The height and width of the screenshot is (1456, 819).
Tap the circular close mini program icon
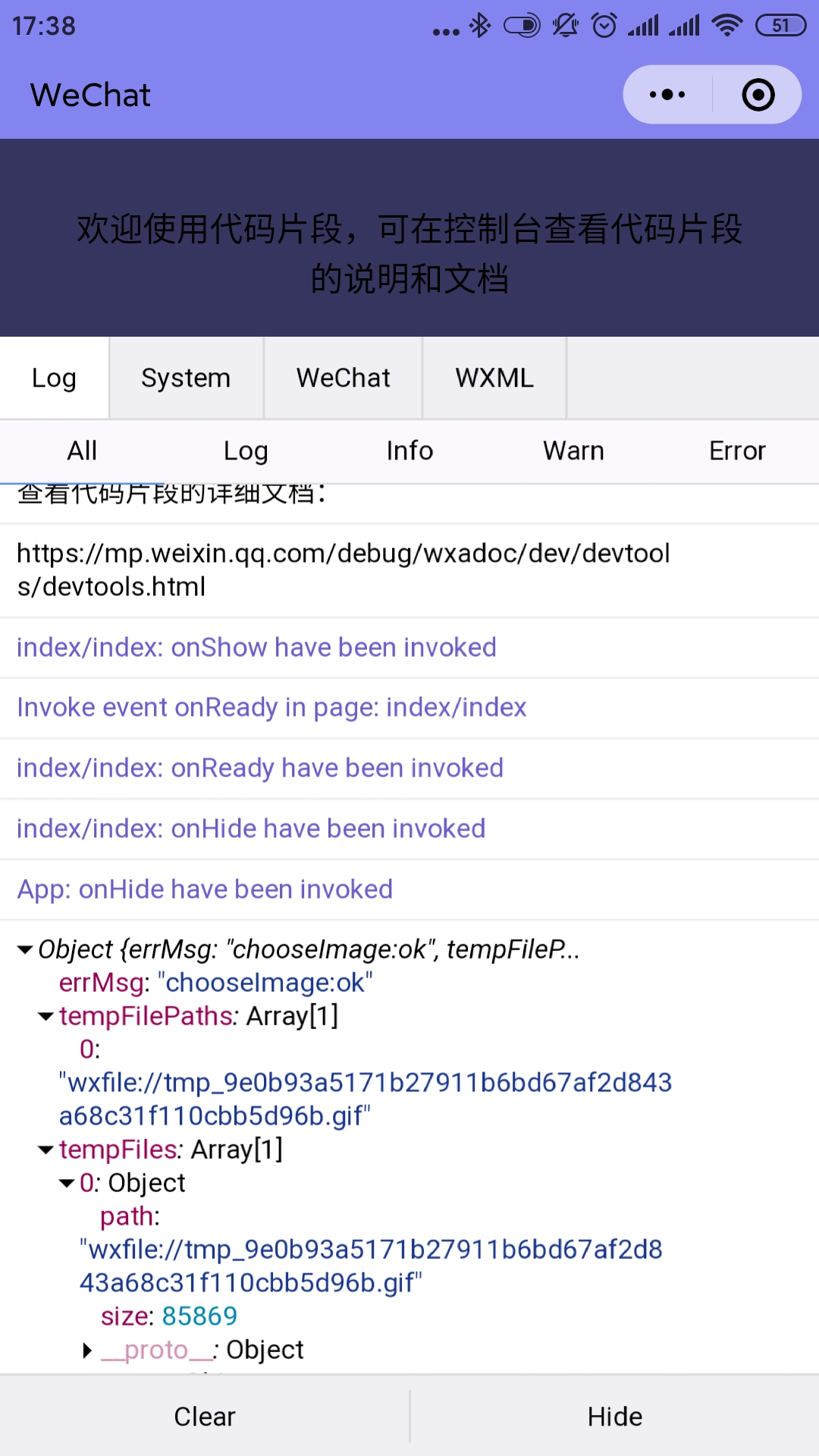click(x=758, y=95)
